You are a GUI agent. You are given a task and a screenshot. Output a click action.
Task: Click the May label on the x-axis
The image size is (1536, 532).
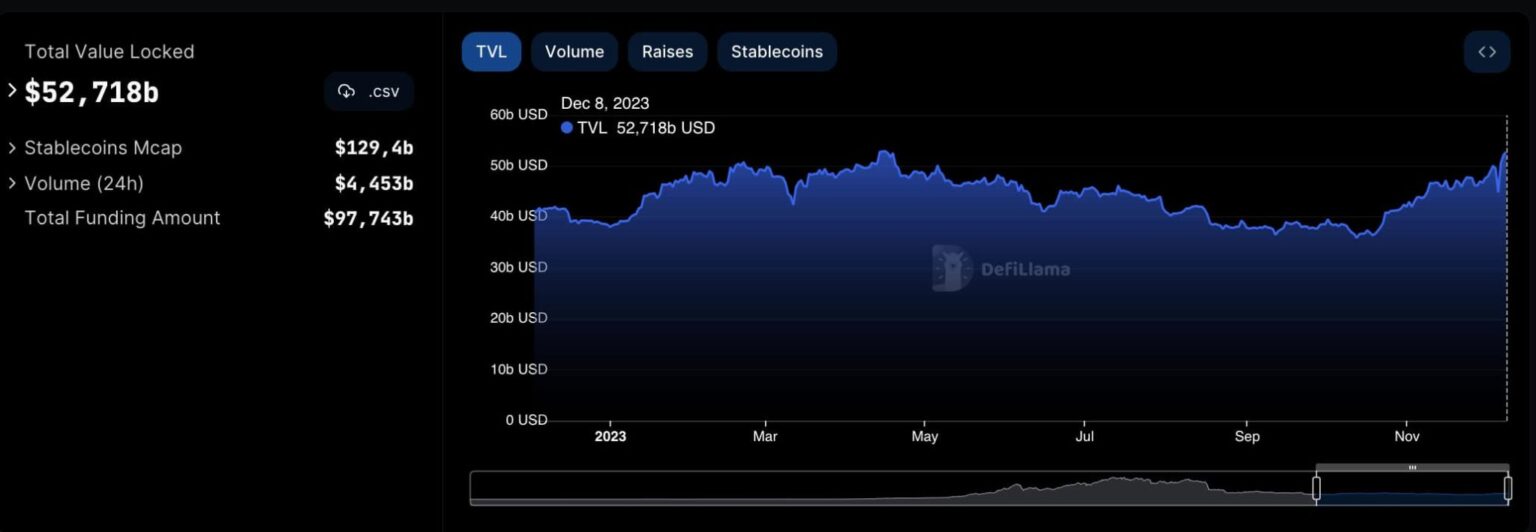click(924, 437)
